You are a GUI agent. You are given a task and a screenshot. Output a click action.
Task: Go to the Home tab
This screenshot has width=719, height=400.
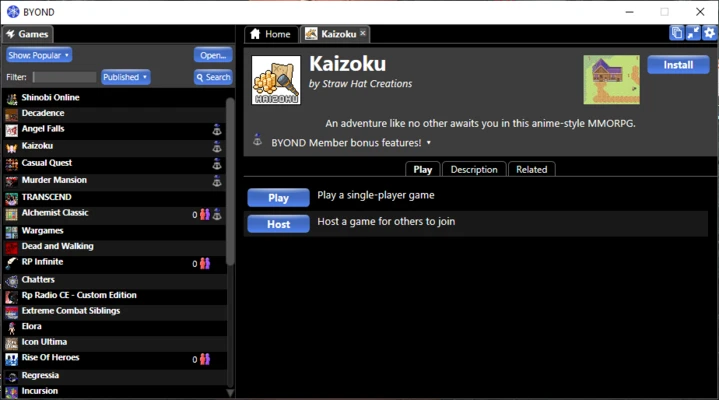pyautogui.click(x=270, y=34)
